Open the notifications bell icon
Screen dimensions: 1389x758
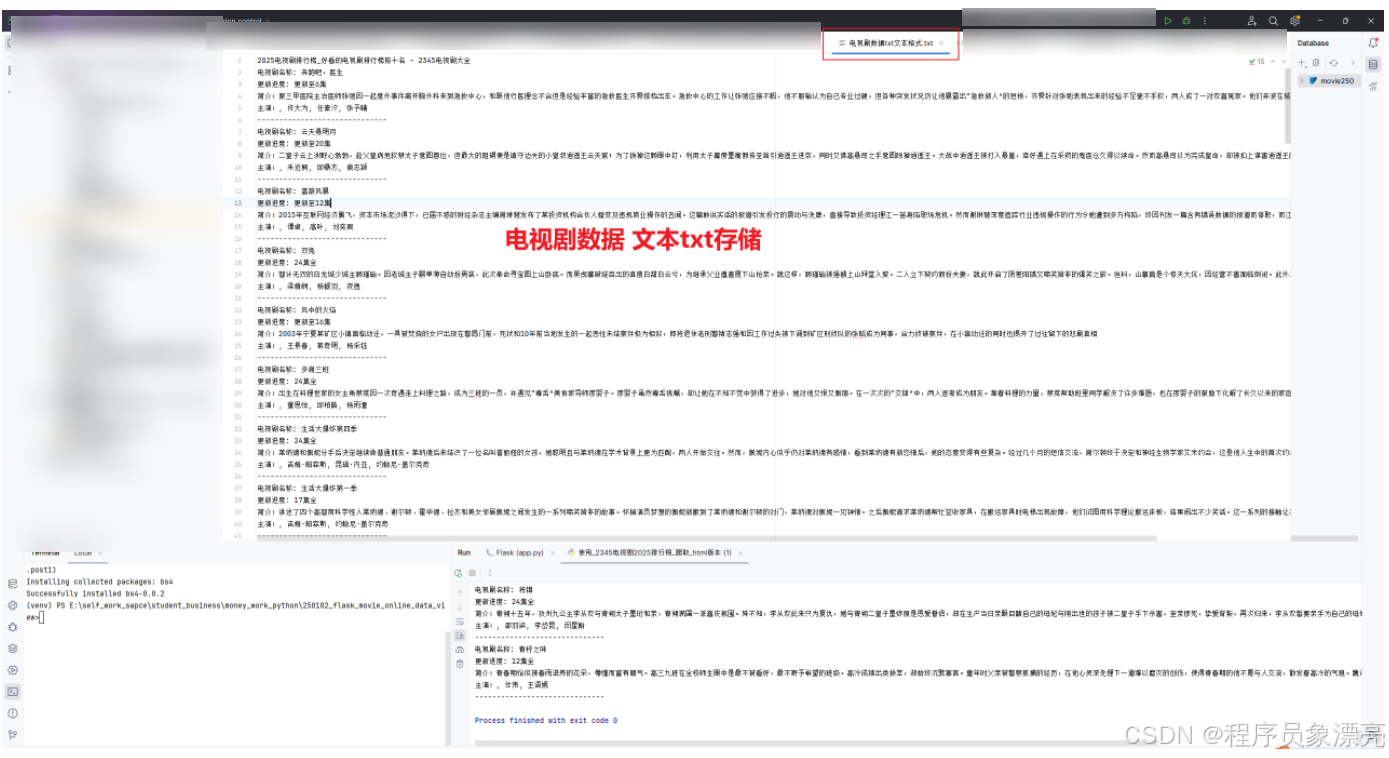tap(1373, 44)
